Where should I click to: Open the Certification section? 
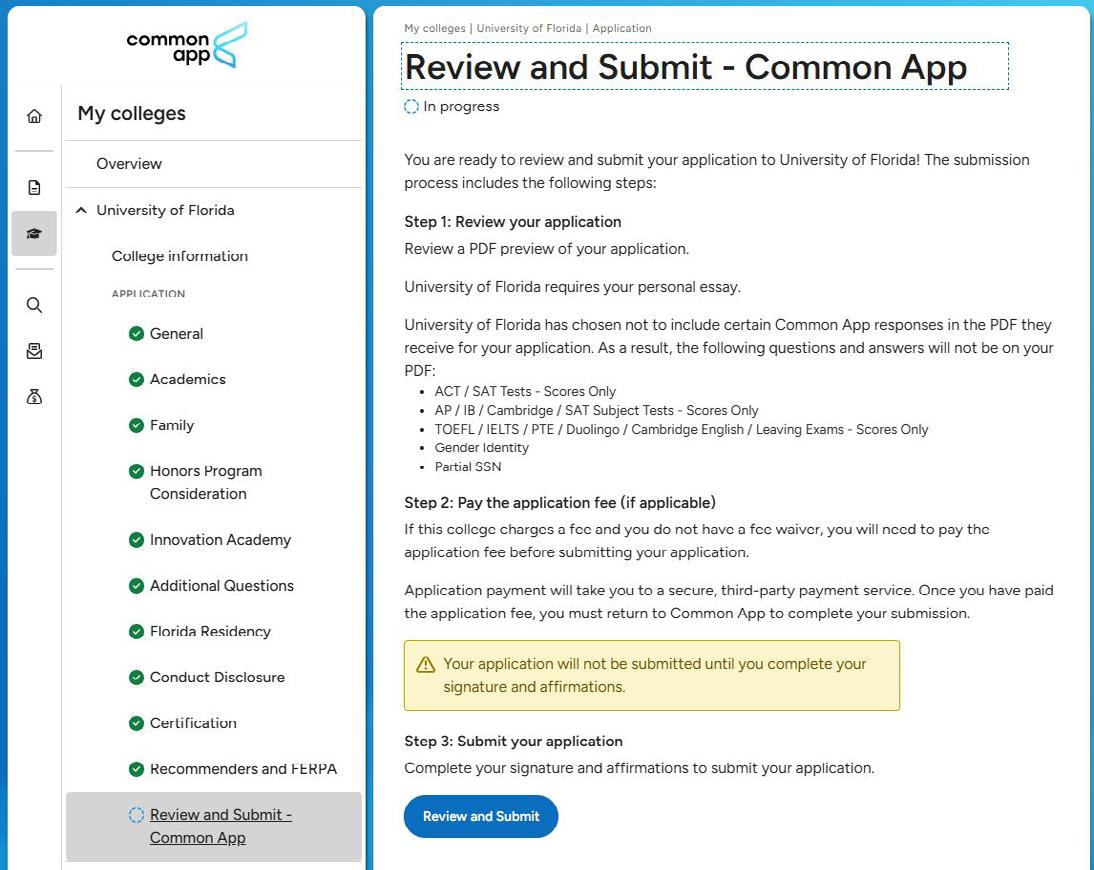[193, 723]
